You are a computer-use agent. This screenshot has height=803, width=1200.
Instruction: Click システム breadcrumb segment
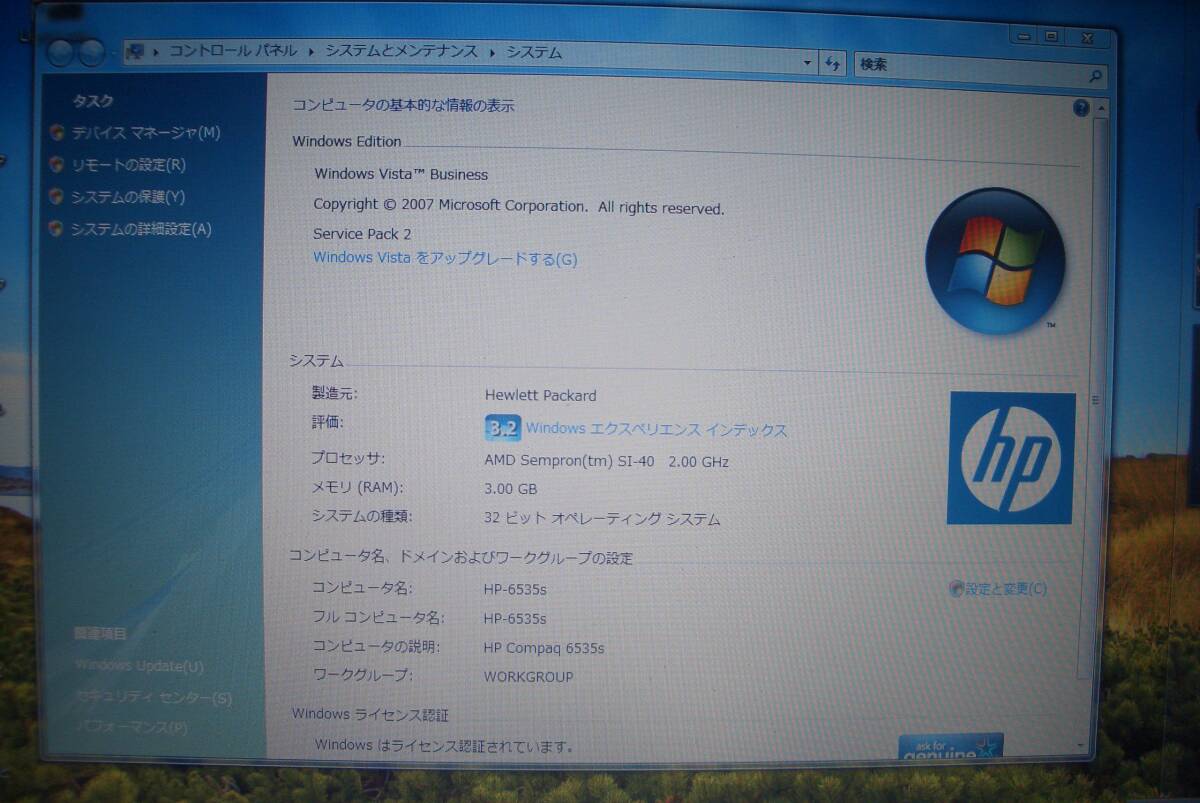534,52
